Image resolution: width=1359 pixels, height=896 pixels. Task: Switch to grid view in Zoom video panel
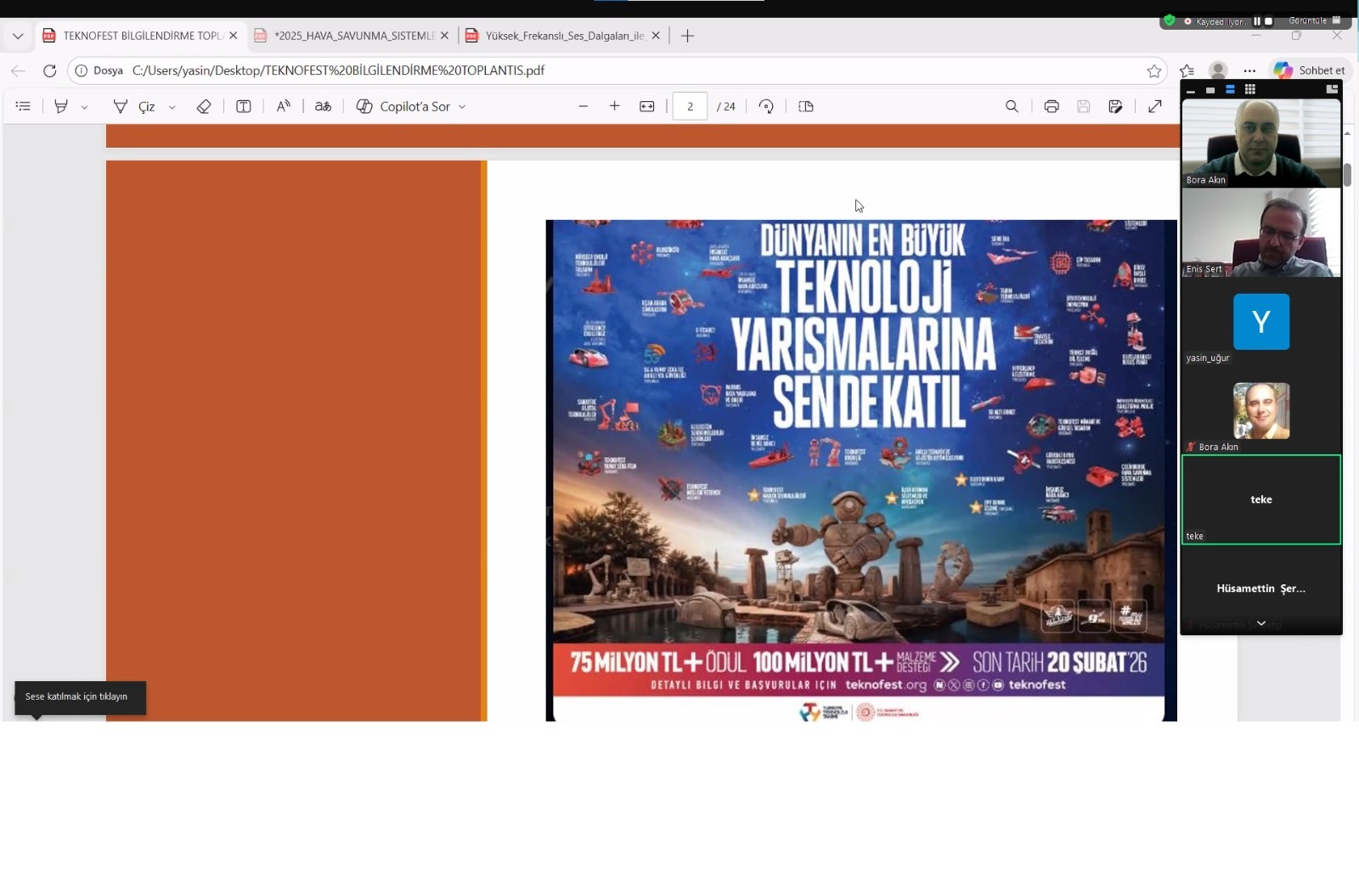1249,89
